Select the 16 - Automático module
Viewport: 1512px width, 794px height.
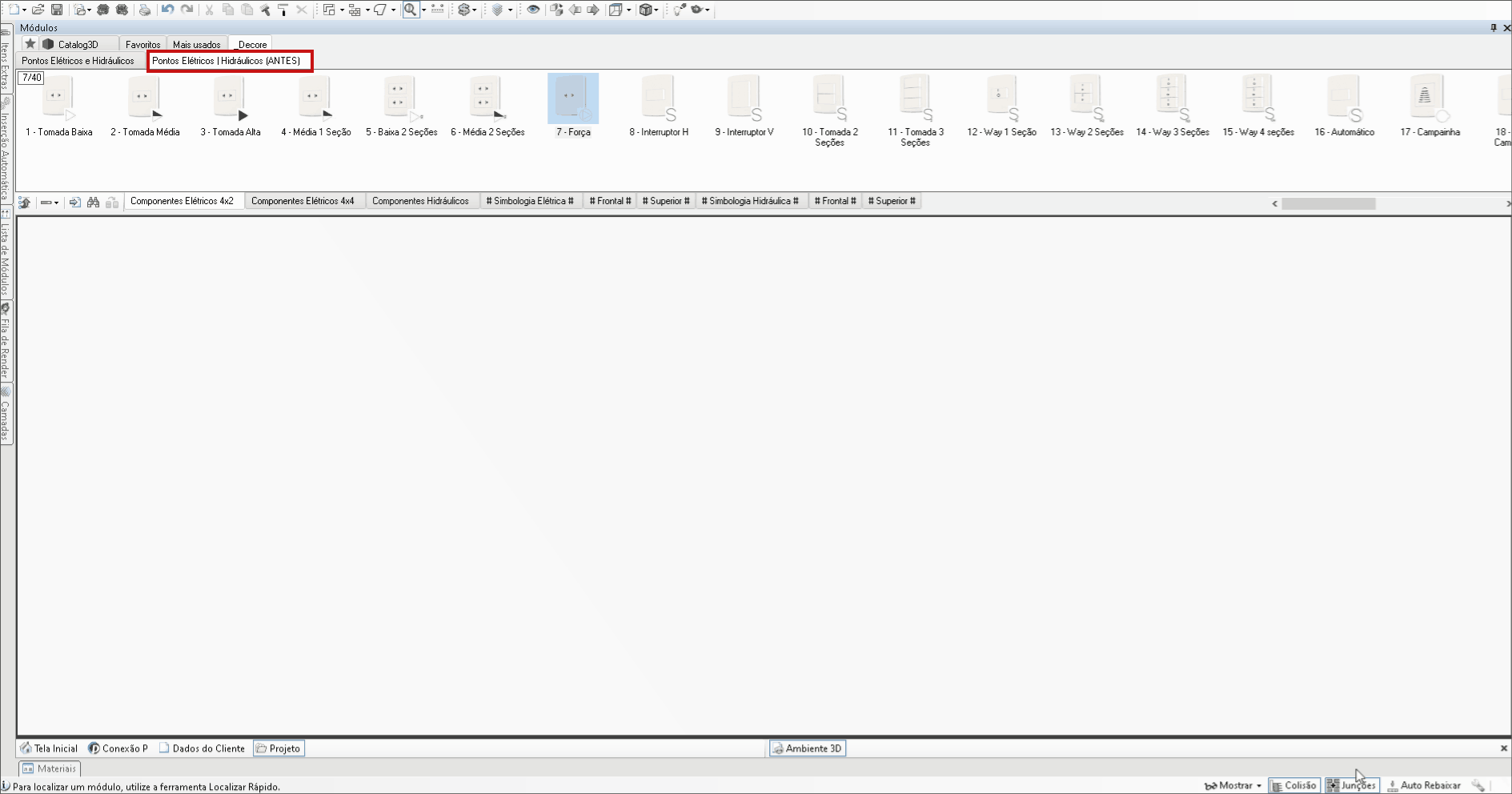1344,107
